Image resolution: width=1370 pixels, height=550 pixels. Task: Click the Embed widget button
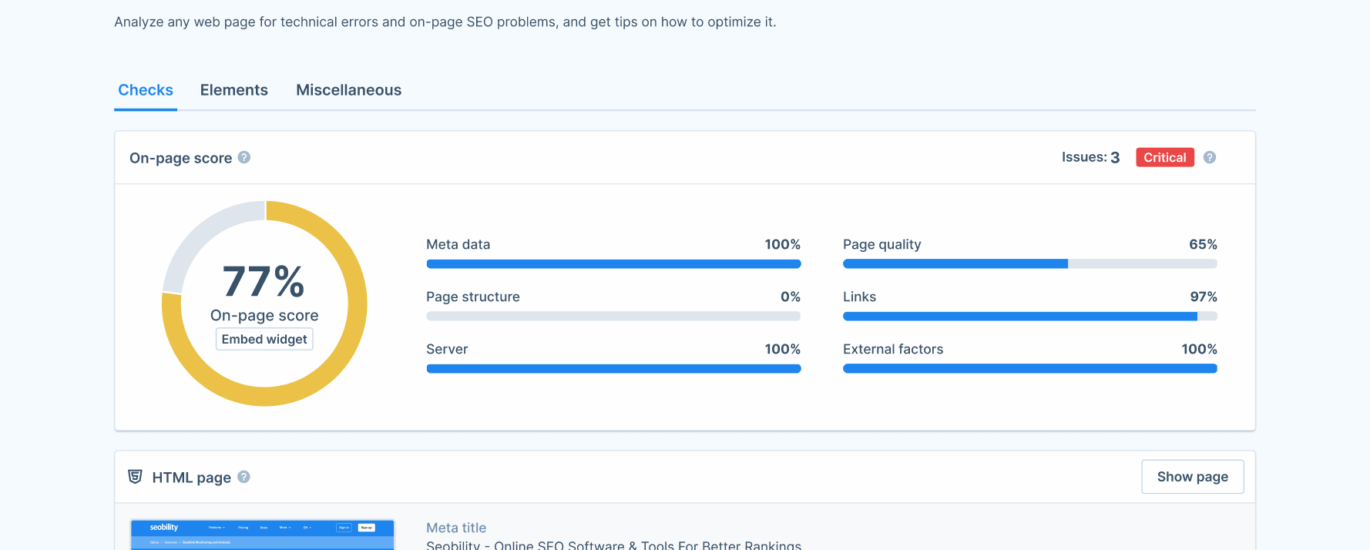click(x=264, y=339)
